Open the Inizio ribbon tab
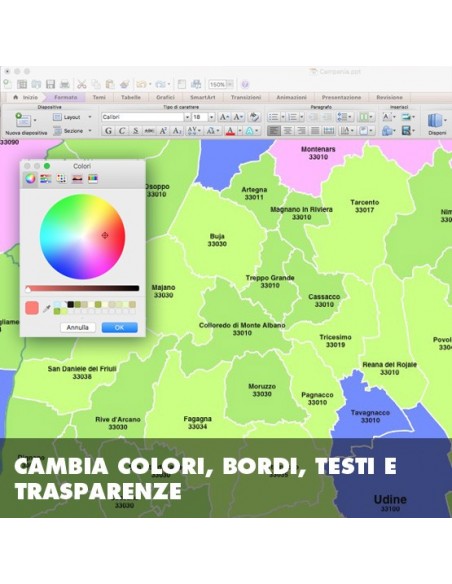Image resolution: width=452 pixels, height=584 pixels. pos(26,97)
